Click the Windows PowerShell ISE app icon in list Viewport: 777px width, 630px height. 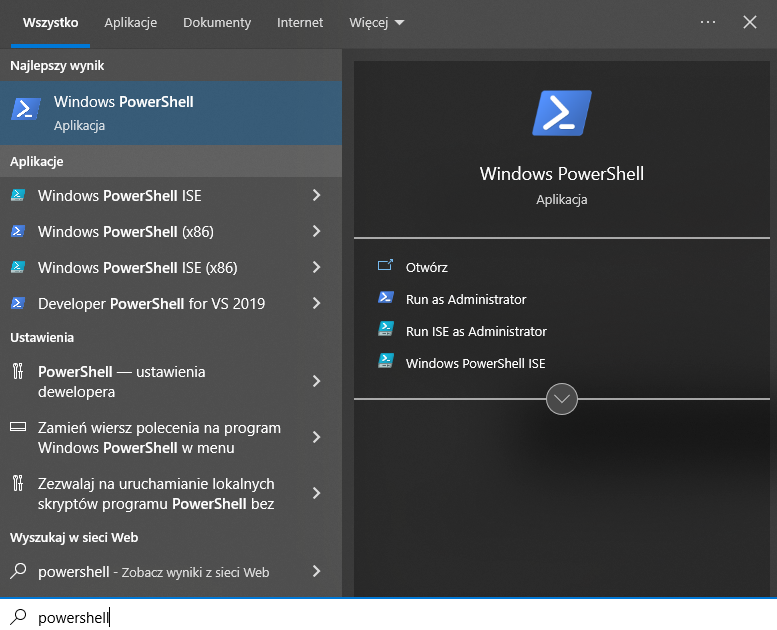point(18,196)
